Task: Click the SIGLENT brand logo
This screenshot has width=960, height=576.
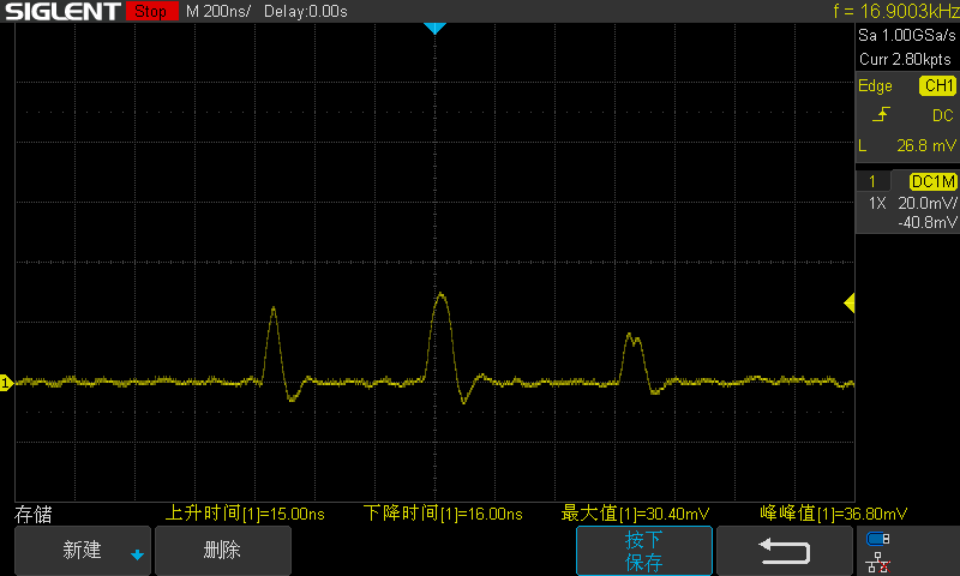Action: click(62, 11)
